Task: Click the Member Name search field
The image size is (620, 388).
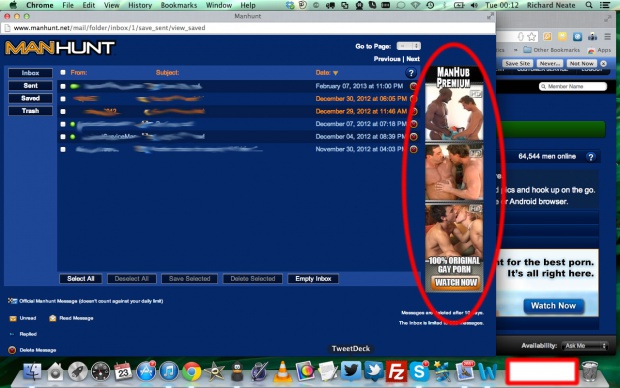Action: pyautogui.click(x=573, y=87)
